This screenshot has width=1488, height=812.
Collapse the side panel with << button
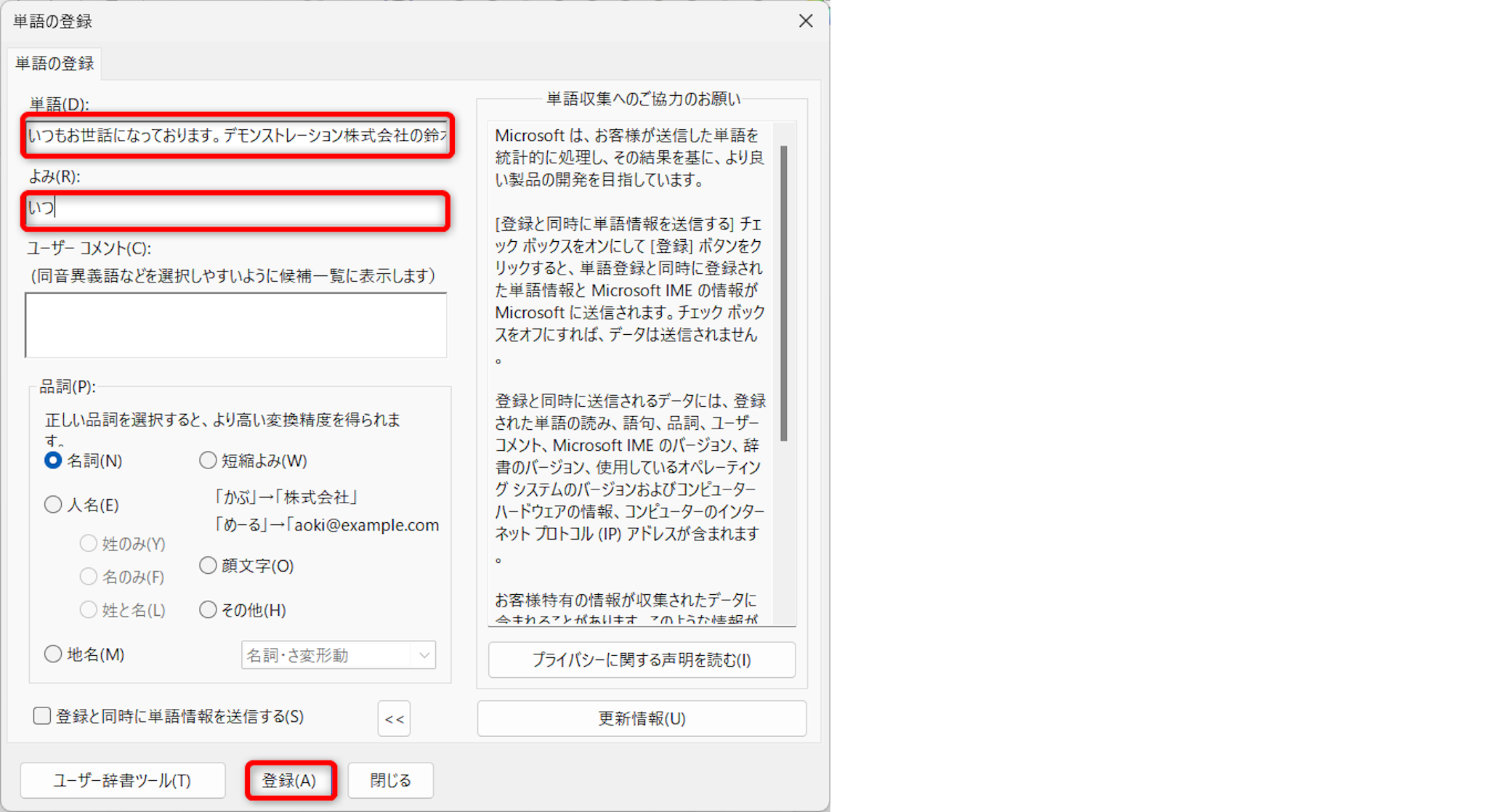tap(394, 718)
